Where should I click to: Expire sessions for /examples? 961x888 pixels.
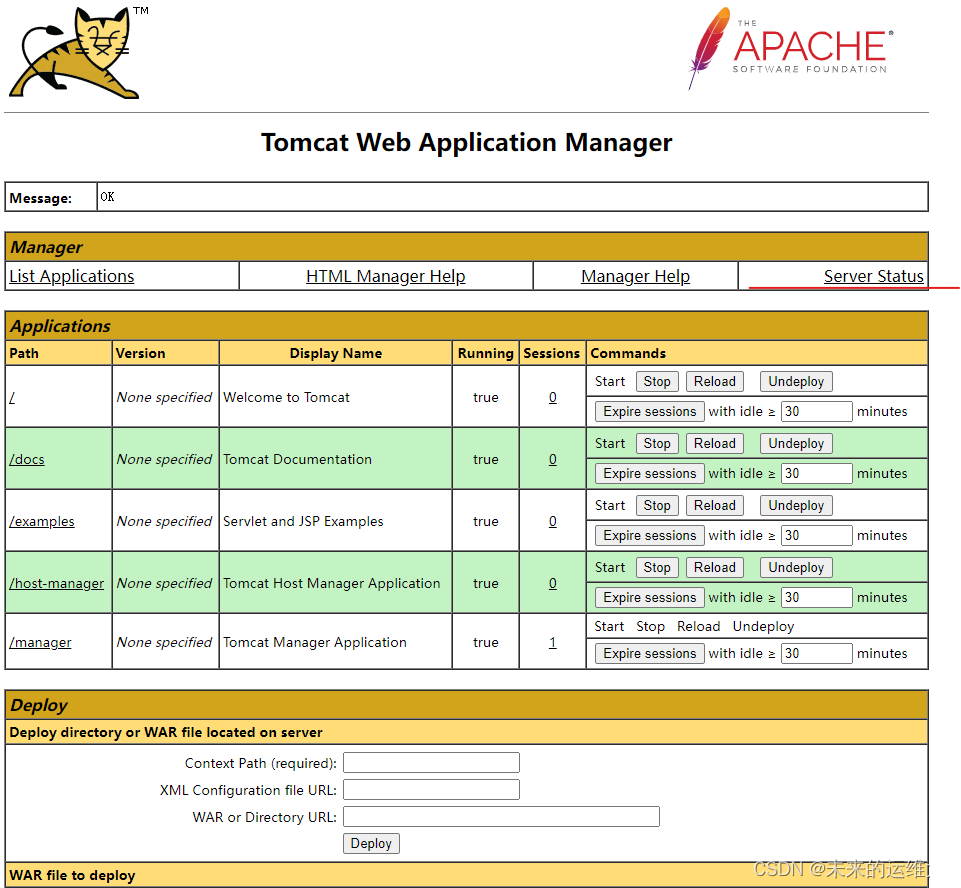click(650, 536)
